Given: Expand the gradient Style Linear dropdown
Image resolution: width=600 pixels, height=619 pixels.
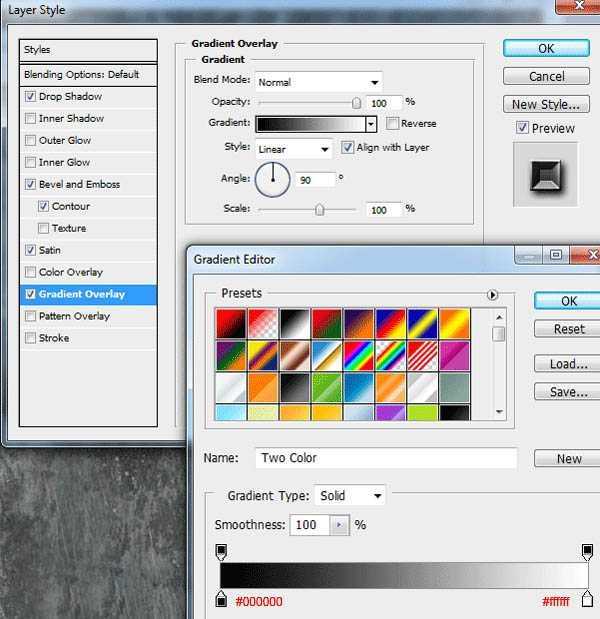Looking at the screenshot, I should click(293, 149).
